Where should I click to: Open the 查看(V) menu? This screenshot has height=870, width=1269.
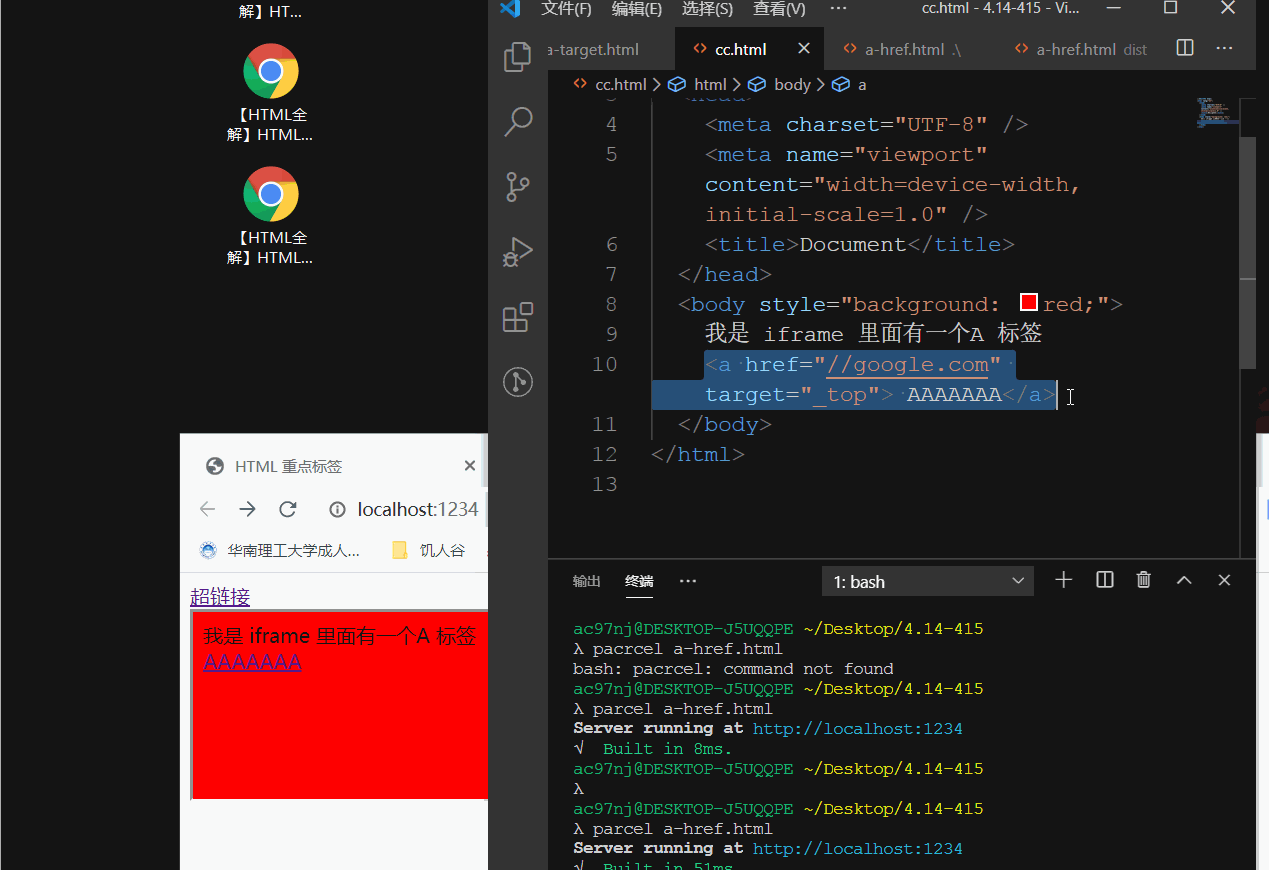tap(779, 9)
